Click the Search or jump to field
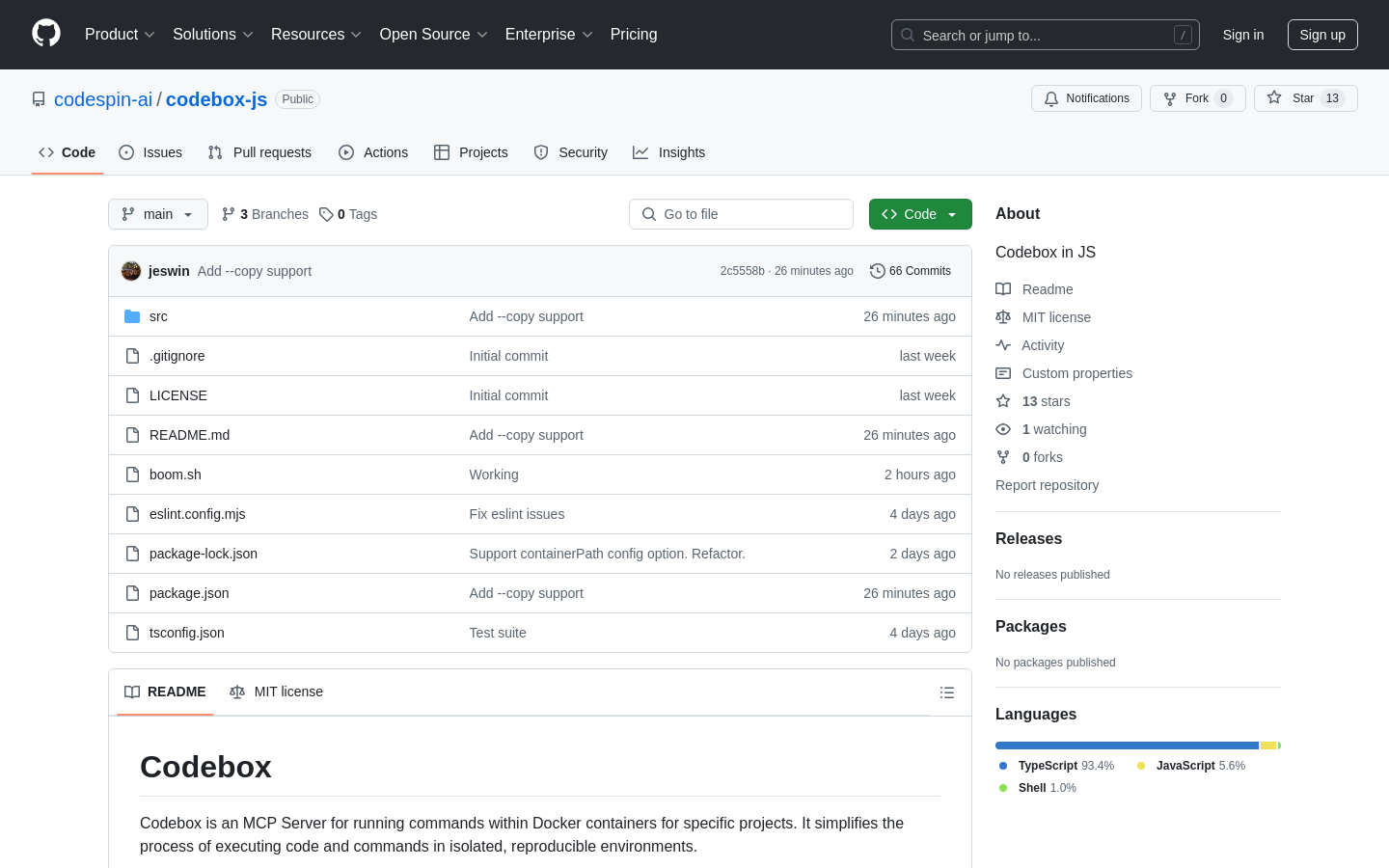 click(x=1046, y=35)
